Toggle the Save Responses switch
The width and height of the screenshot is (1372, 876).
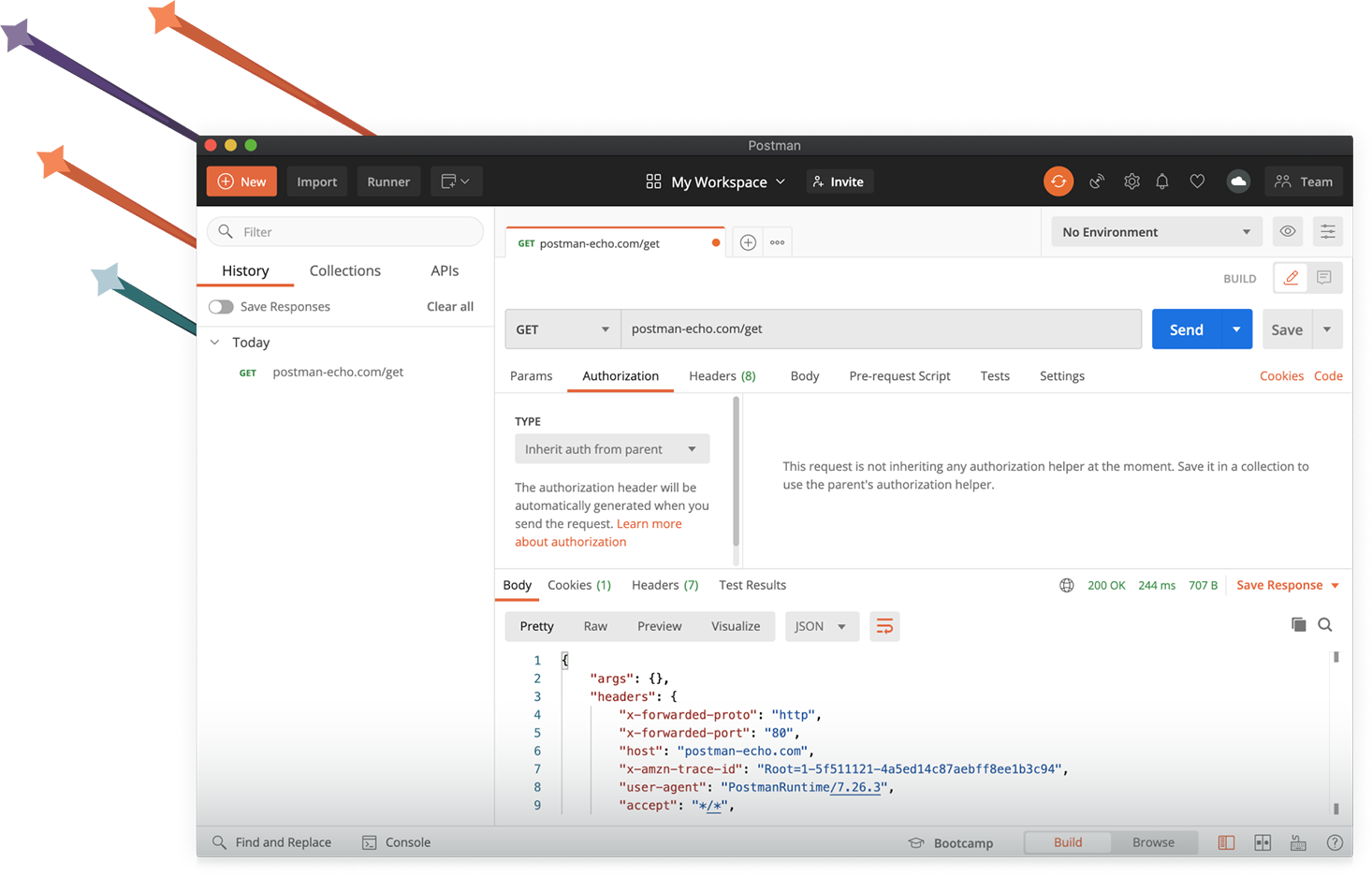coord(221,307)
